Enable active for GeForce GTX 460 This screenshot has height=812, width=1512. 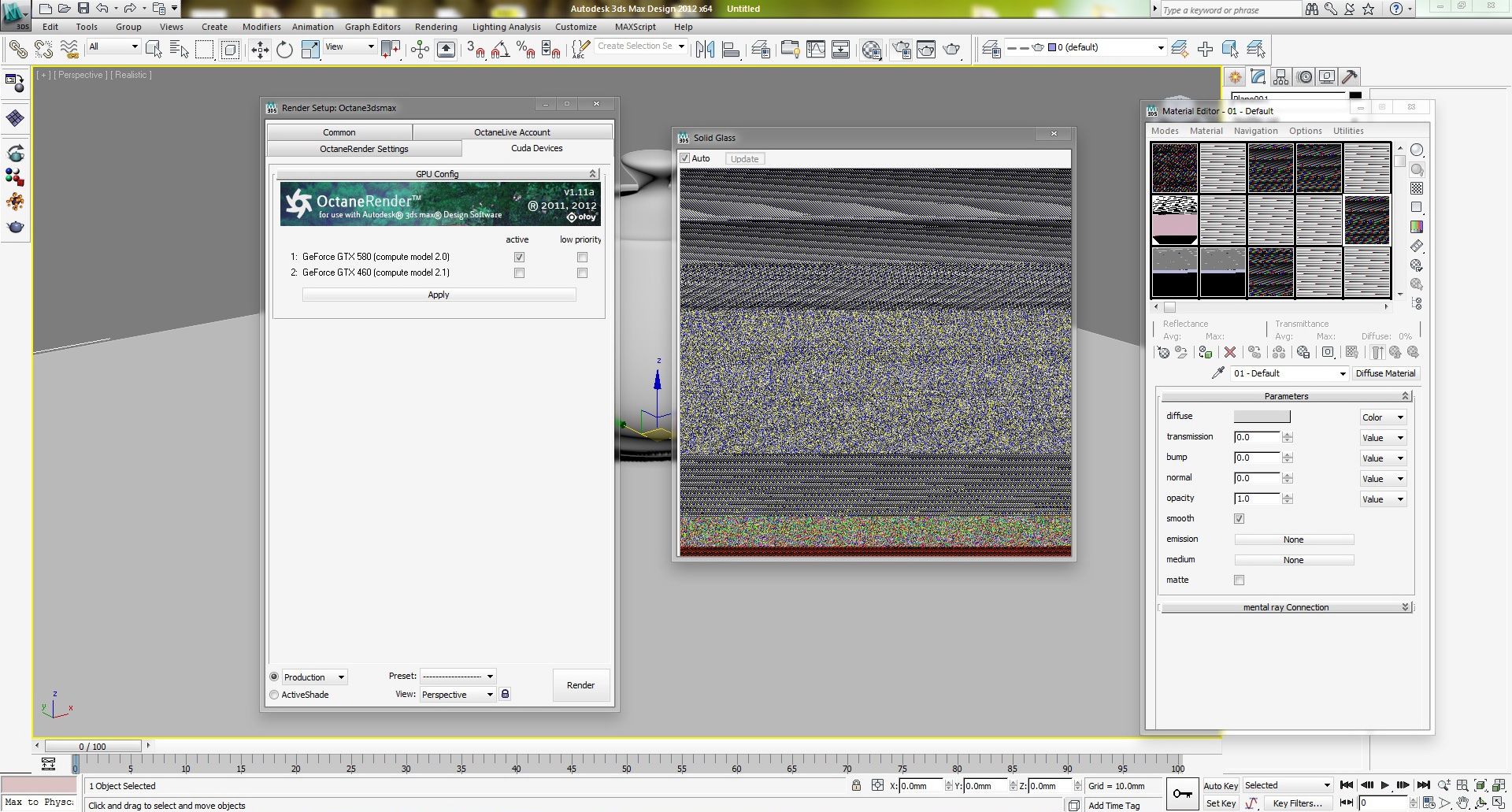click(519, 273)
